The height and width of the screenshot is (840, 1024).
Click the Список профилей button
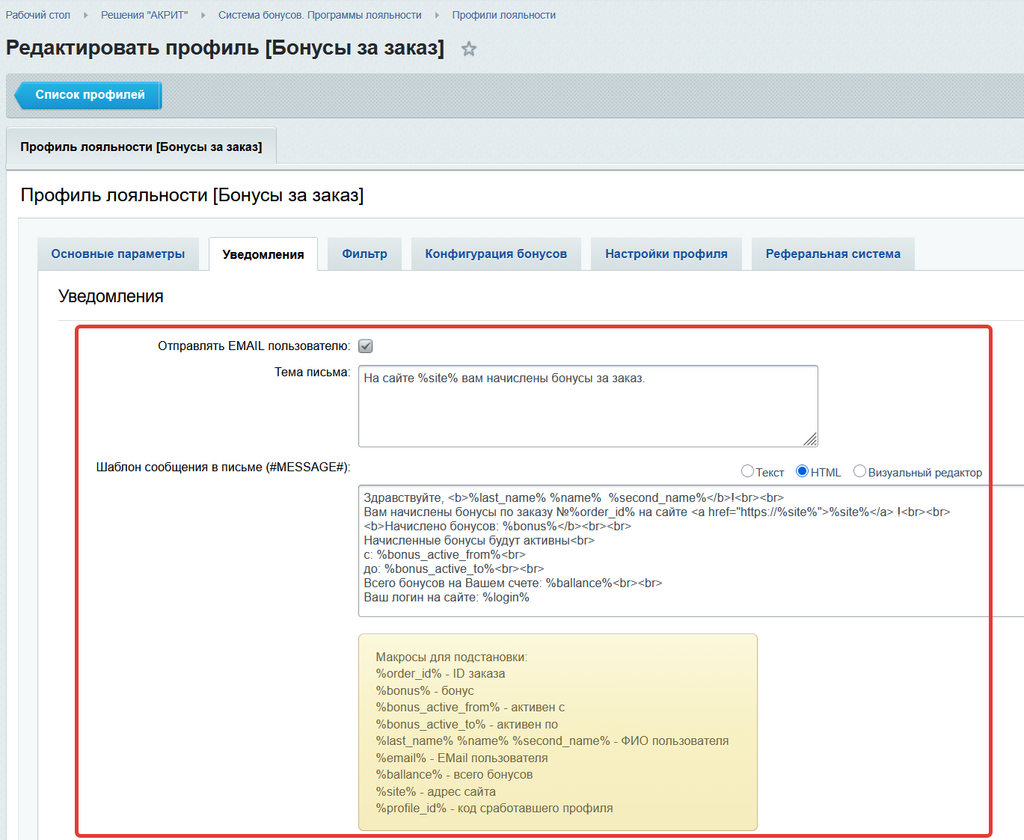90,95
